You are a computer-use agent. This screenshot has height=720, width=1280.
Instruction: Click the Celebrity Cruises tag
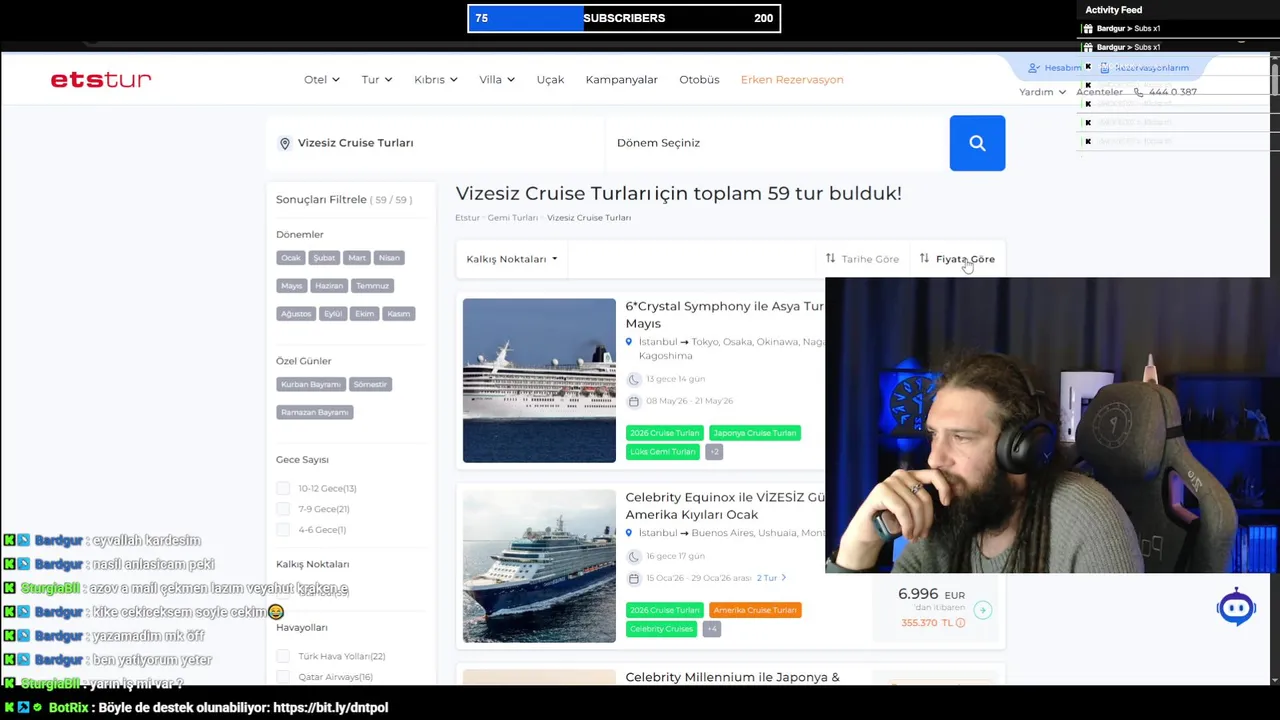click(x=661, y=629)
